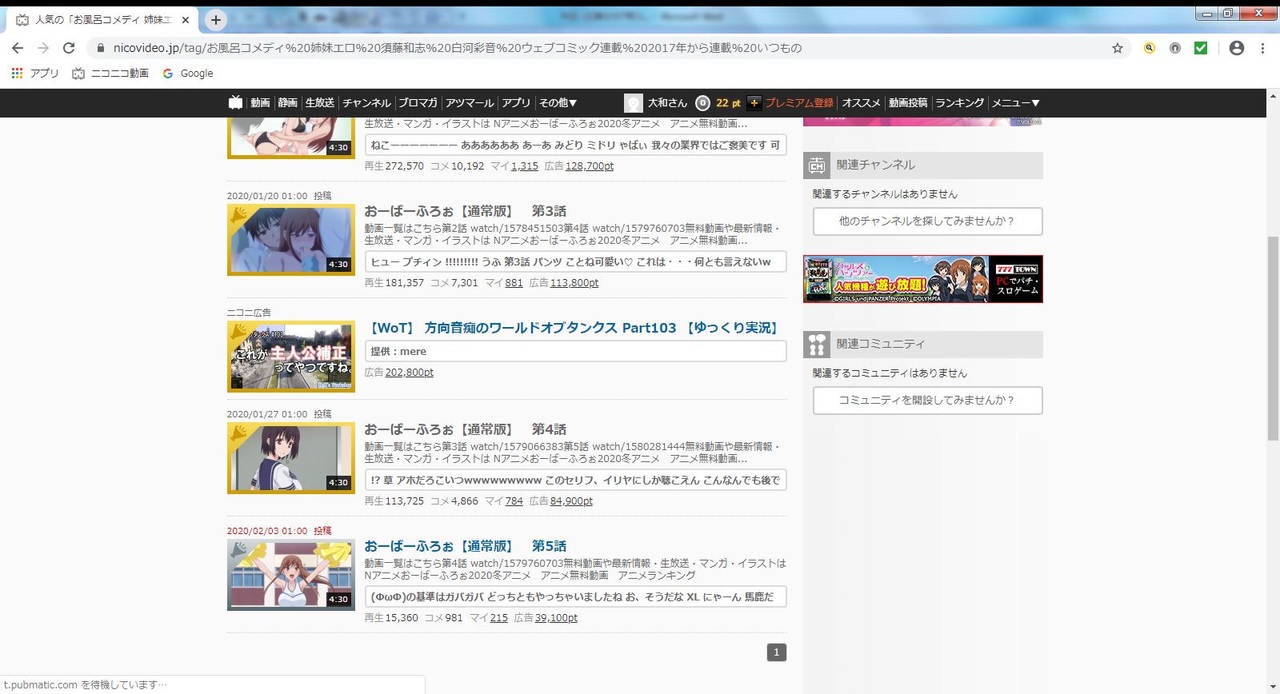
Task: Open the プレミアム登録 link
Action: click(x=798, y=103)
